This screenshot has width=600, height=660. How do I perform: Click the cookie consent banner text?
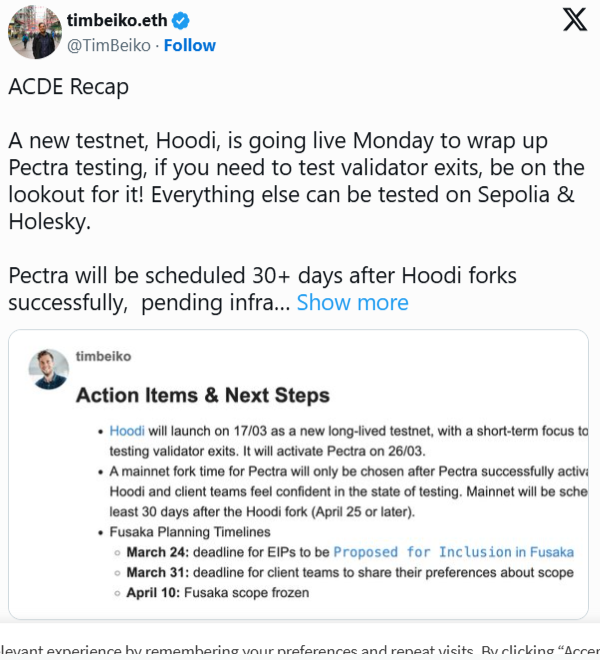(300, 650)
